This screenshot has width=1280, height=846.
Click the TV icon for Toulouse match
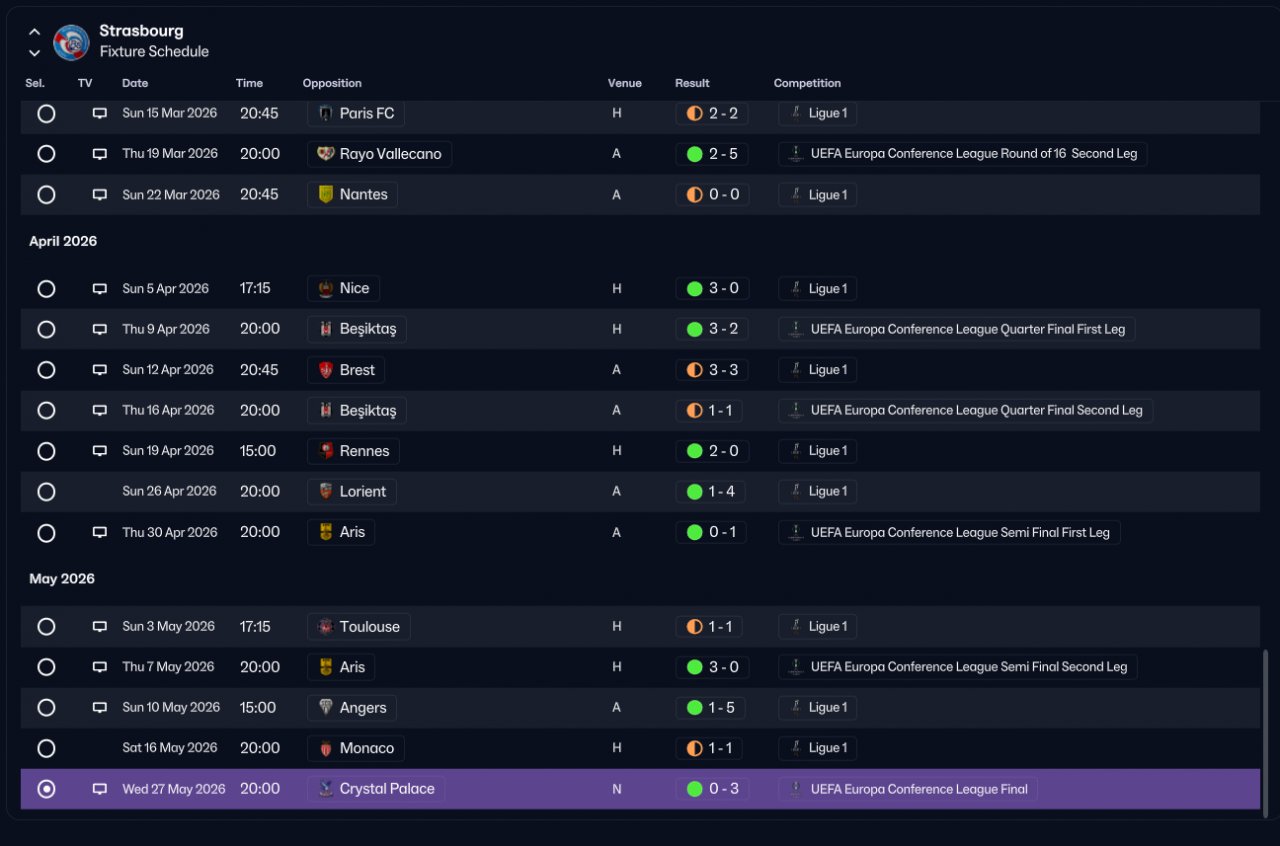[x=99, y=627]
